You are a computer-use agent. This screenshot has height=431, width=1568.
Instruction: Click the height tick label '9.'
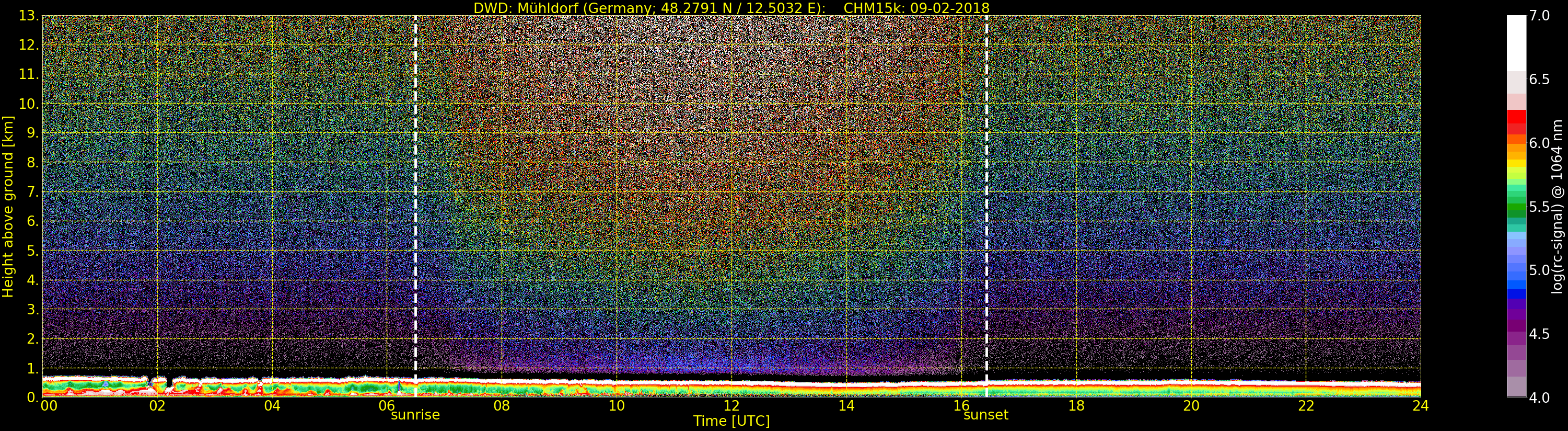coord(33,133)
